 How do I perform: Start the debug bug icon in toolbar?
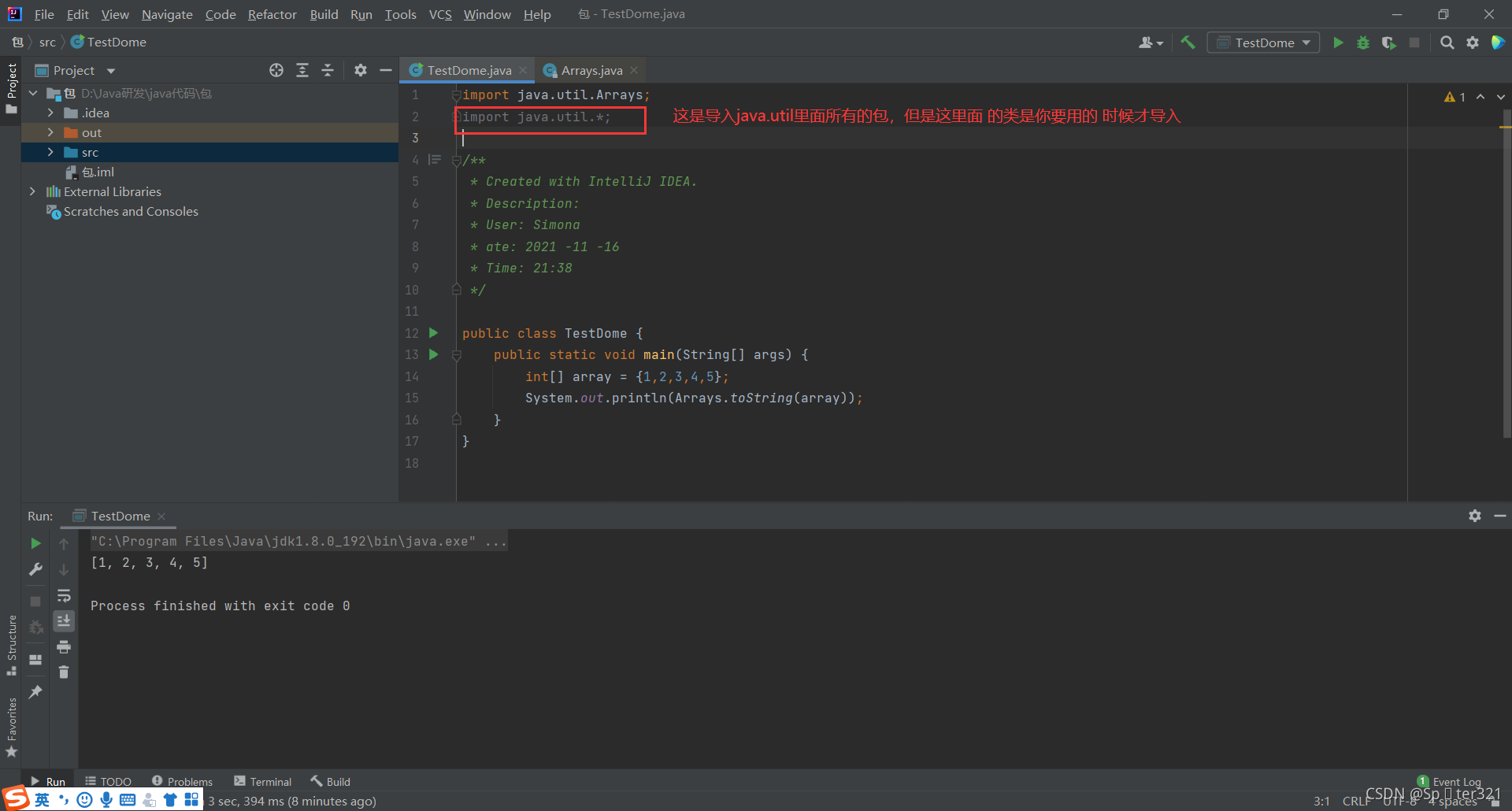click(1363, 43)
